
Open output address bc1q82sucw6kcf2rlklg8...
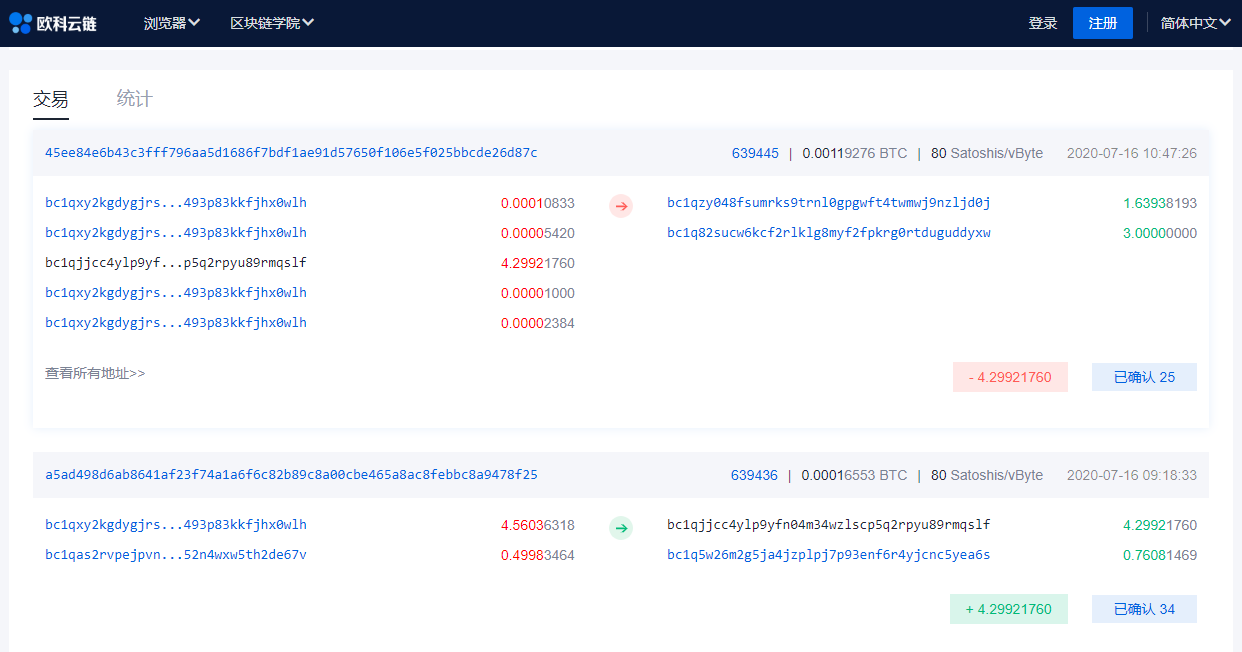(x=829, y=233)
